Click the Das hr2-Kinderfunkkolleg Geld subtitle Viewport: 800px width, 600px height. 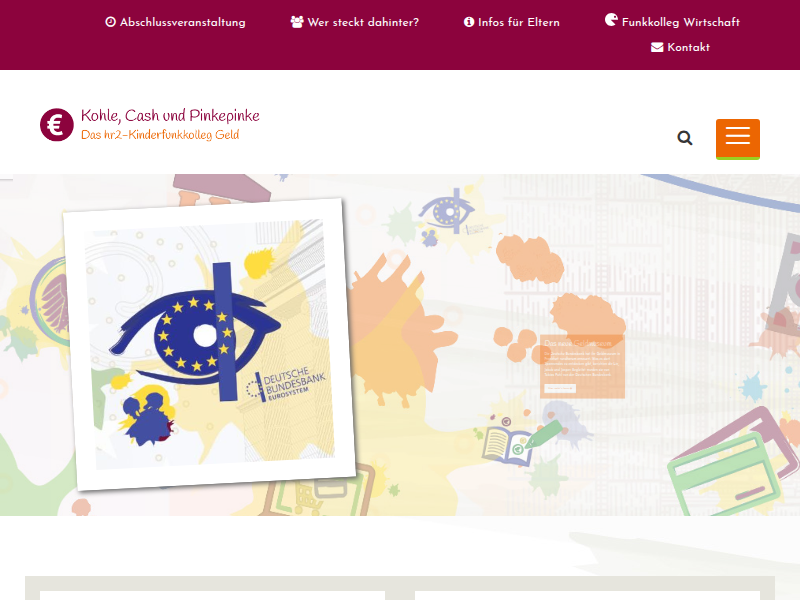tap(160, 135)
